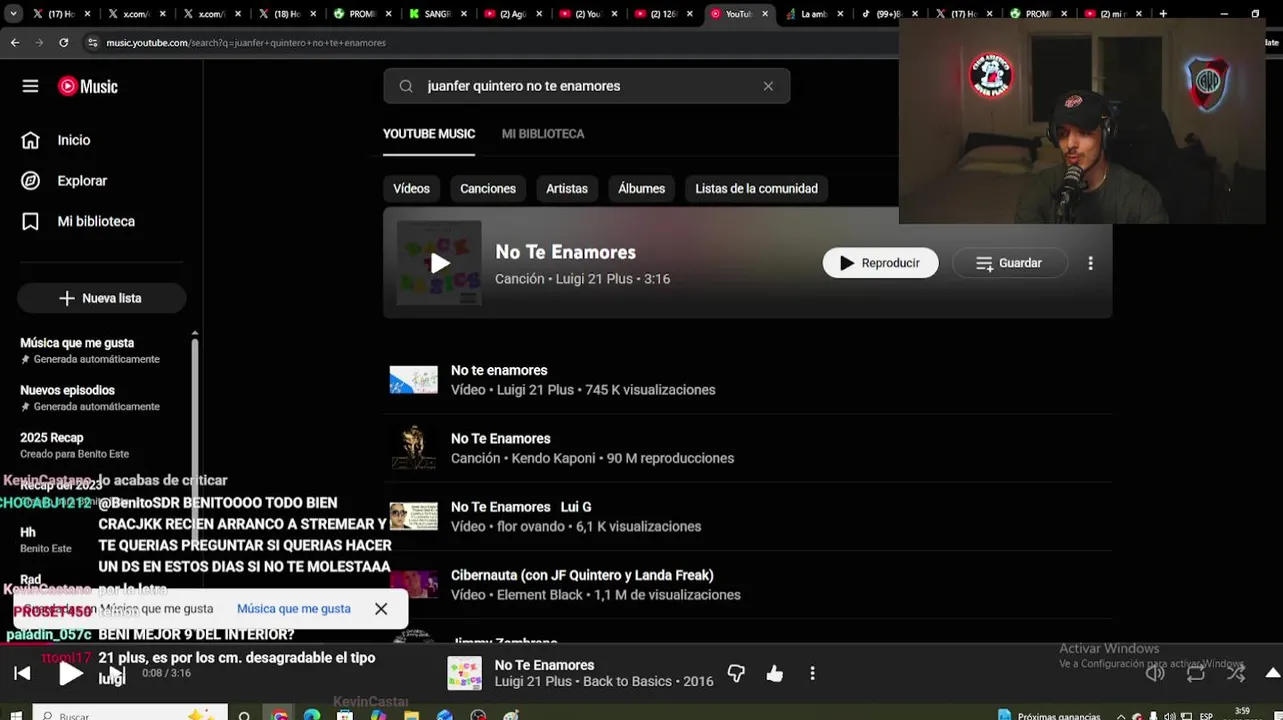The height and width of the screenshot is (720, 1283).
Task: Skip to the previous track
Action: (22, 673)
